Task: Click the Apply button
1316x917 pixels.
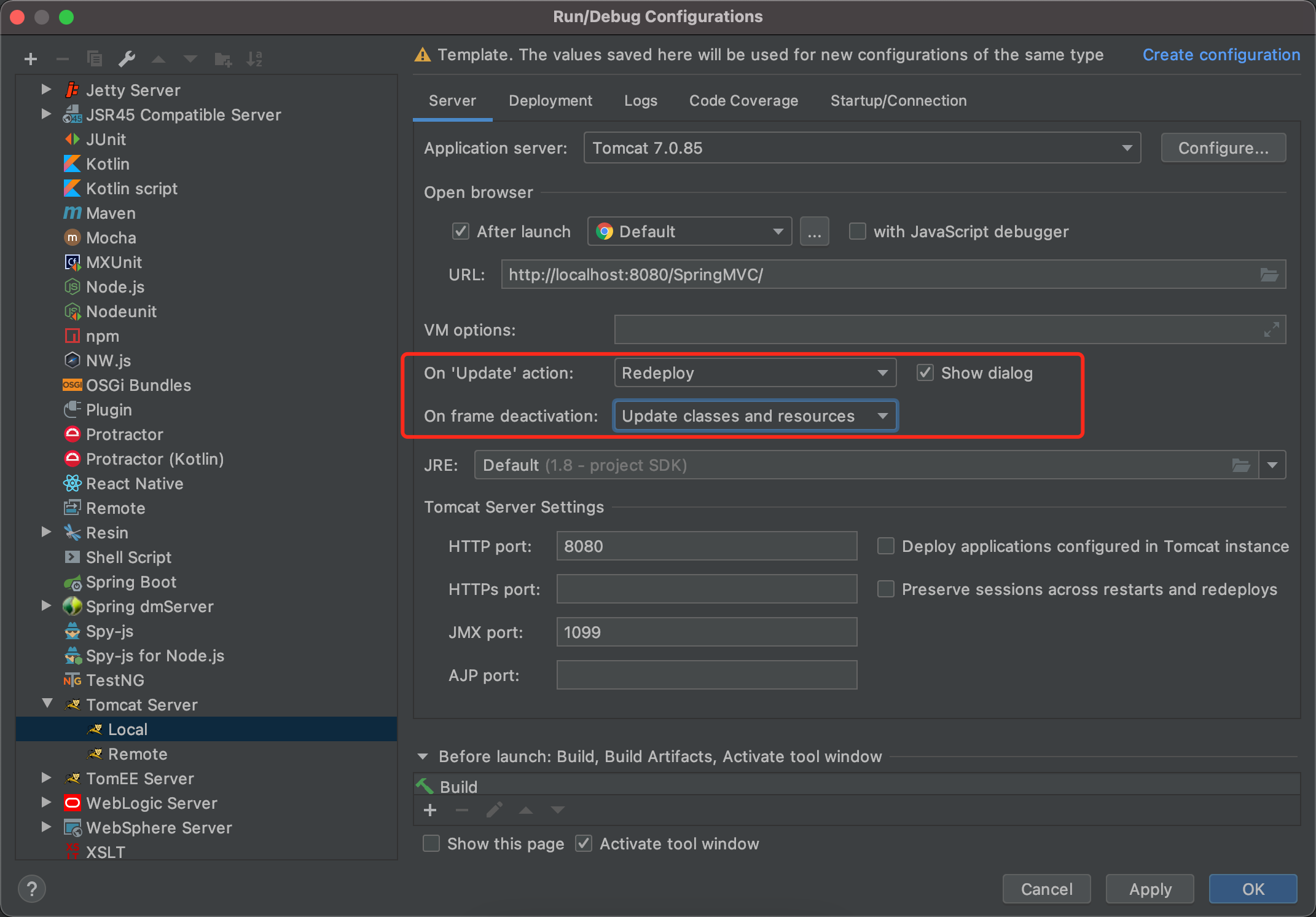Action: point(1150,889)
